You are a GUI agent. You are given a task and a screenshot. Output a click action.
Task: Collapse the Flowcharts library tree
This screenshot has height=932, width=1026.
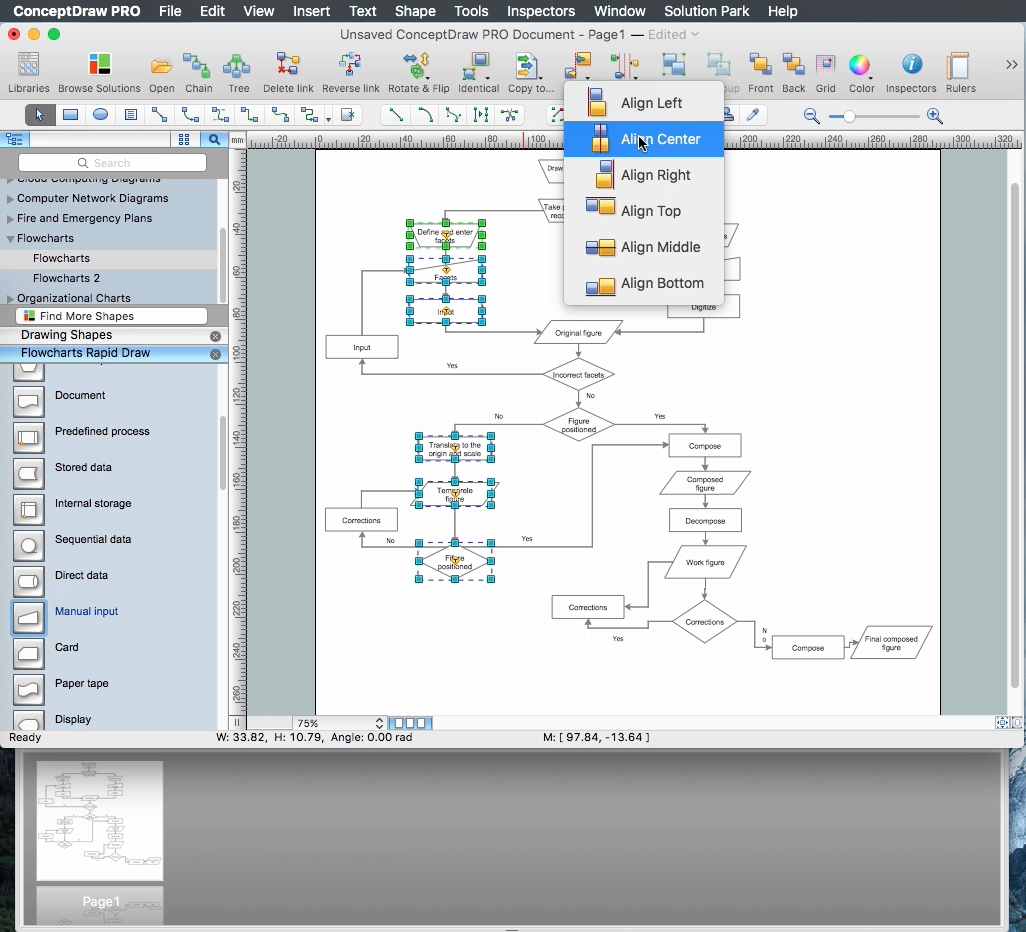(11, 239)
